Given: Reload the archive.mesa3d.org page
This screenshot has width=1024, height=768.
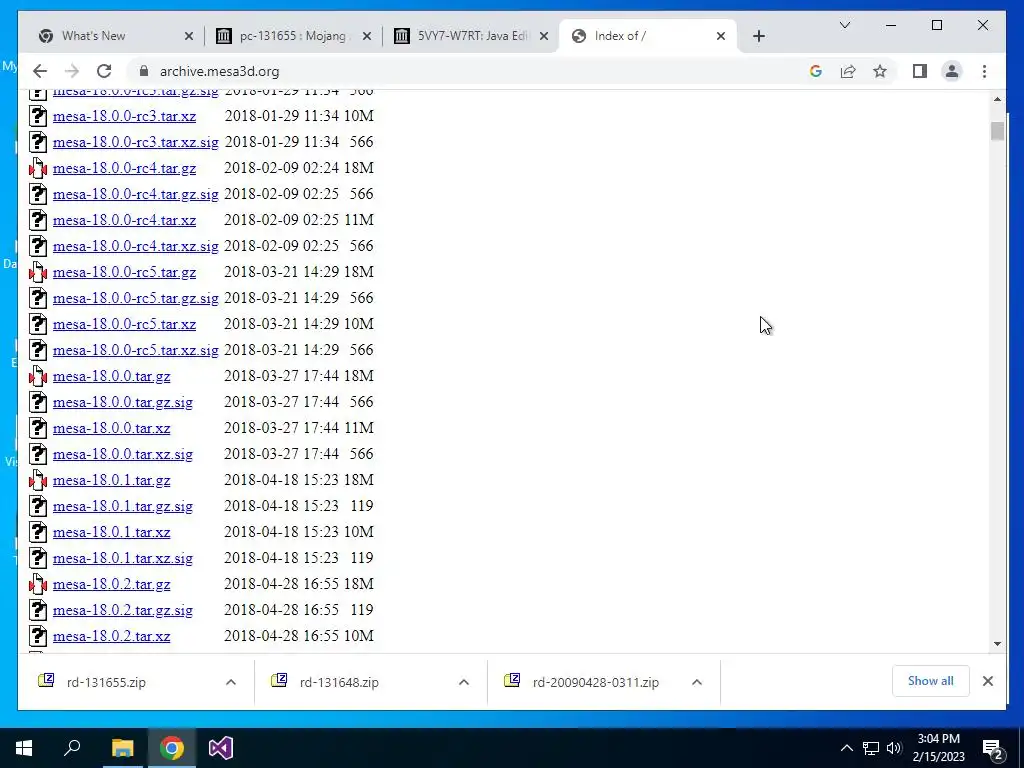Looking at the screenshot, I should pos(104,71).
